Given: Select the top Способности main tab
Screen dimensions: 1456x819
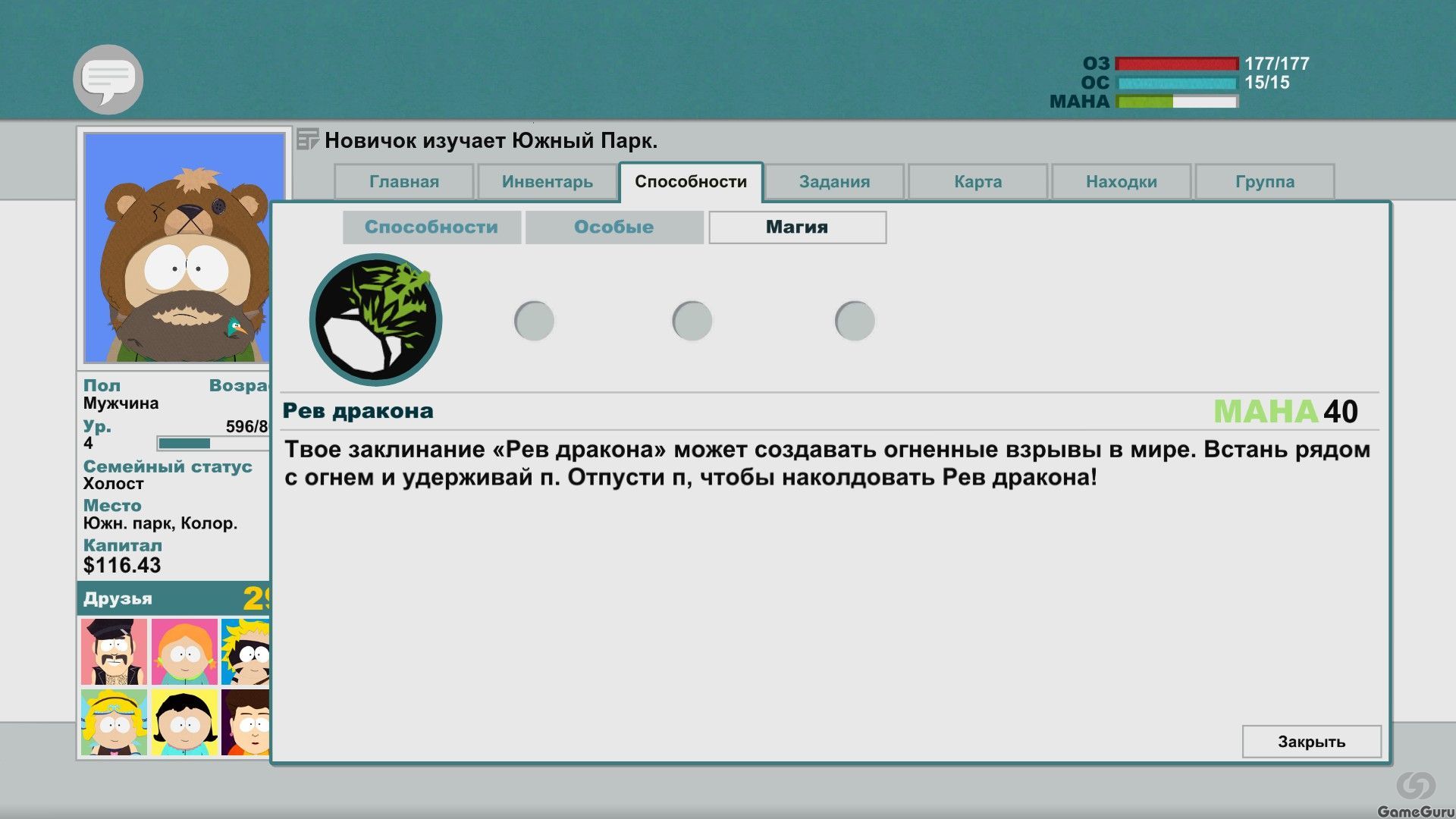Looking at the screenshot, I should (x=691, y=182).
